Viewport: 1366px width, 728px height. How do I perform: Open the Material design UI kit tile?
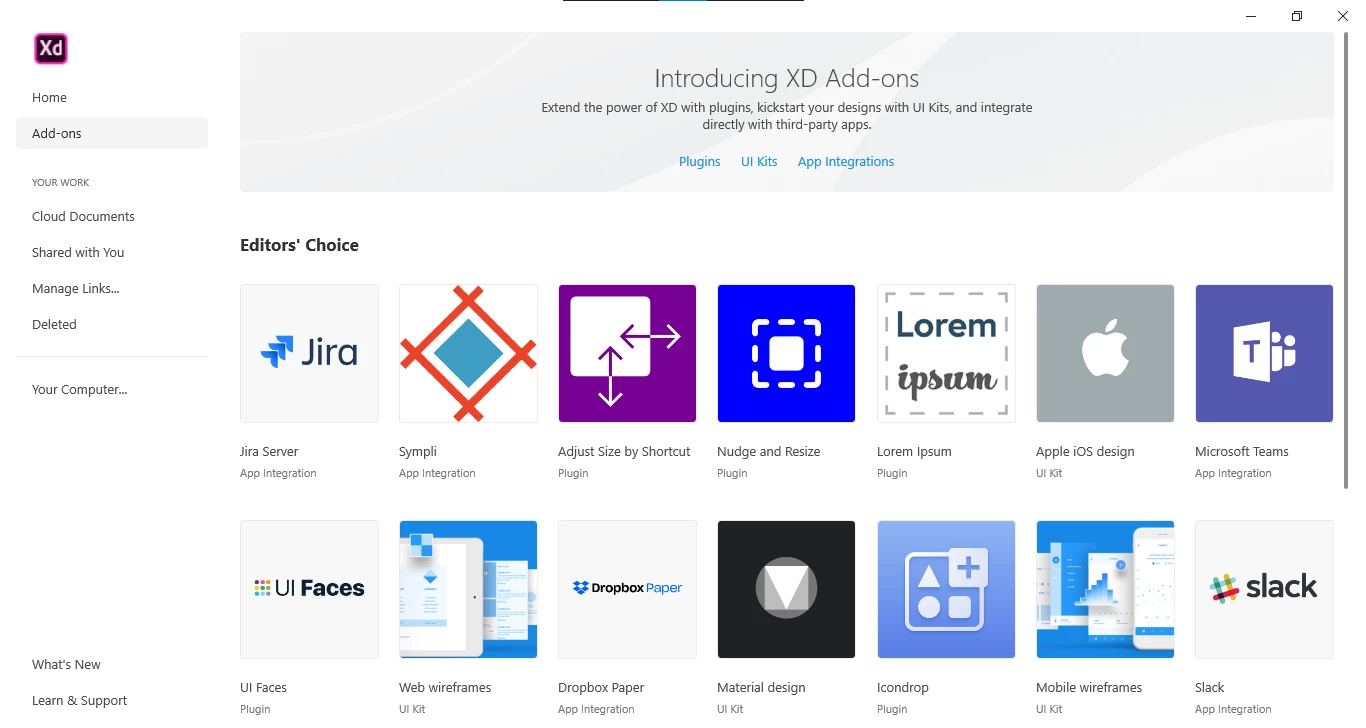pyautogui.click(x=786, y=589)
